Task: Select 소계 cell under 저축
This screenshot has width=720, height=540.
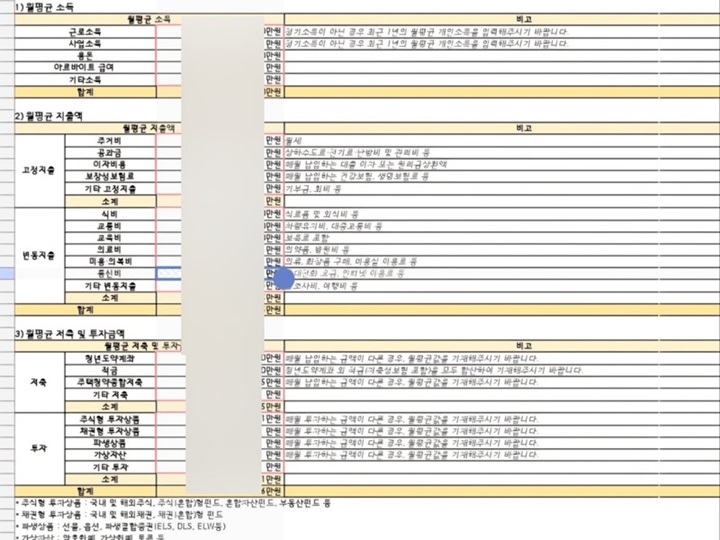Action: [x=110, y=406]
